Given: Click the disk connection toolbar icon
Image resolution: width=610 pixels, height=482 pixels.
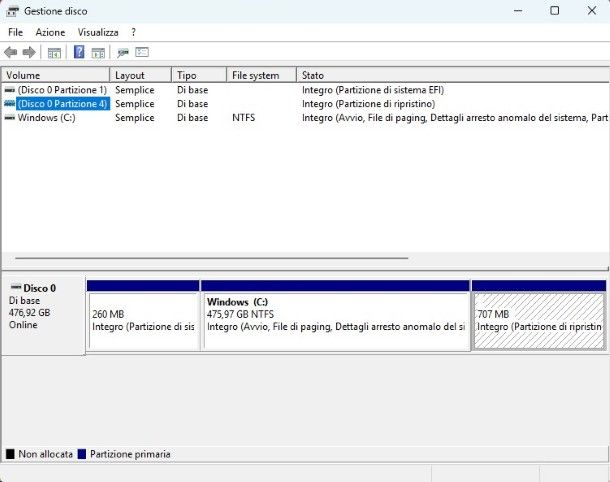Looking at the screenshot, I should [x=123, y=52].
